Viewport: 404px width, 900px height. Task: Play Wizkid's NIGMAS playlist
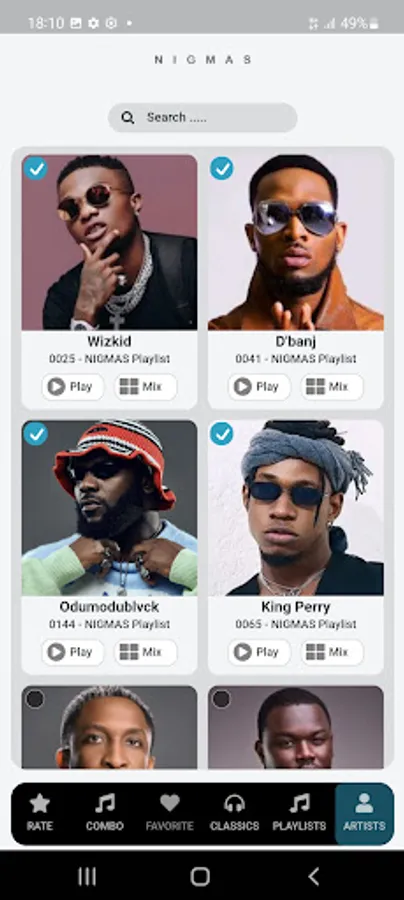pyautogui.click(x=73, y=387)
